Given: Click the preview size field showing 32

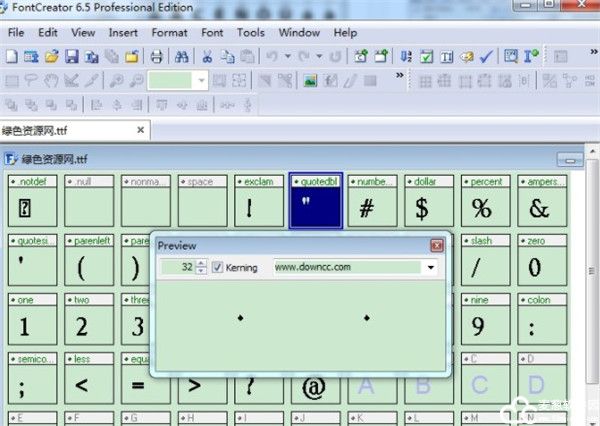Looking at the screenshot, I should [x=178, y=267].
